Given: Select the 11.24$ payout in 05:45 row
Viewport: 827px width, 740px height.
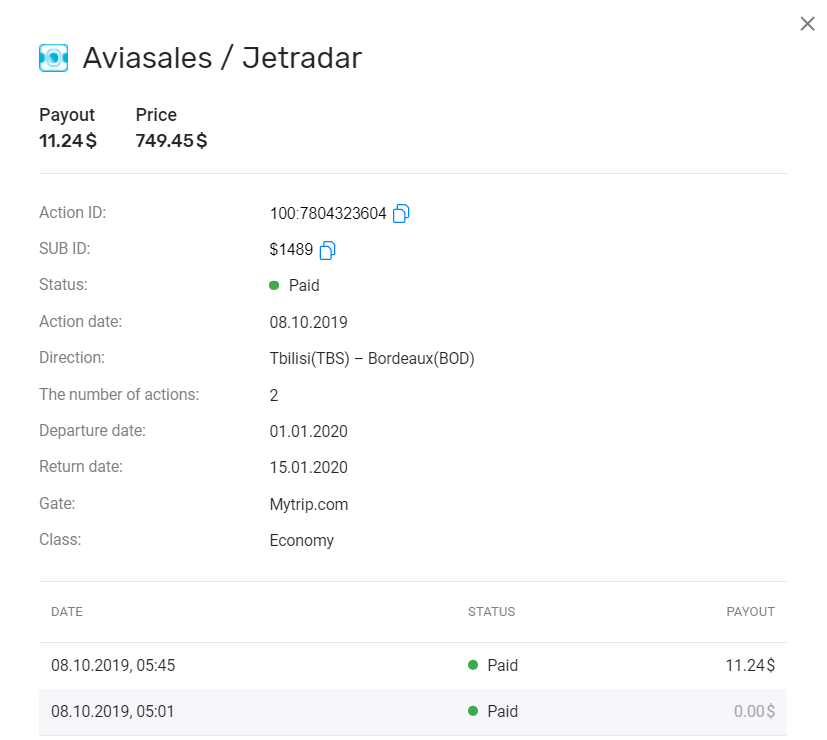Looking at the screenshot, I should (750, 666).
